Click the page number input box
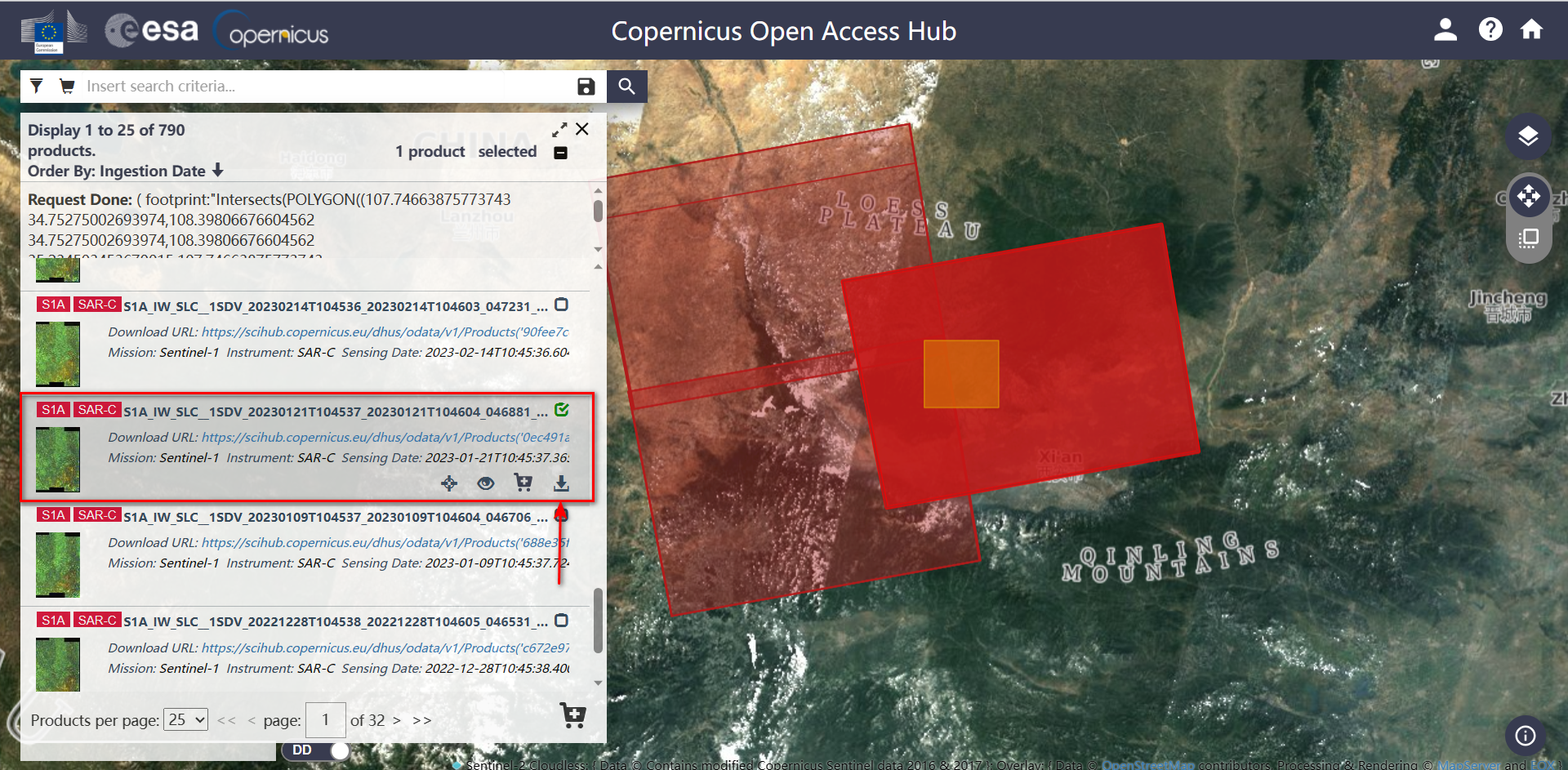This screenshot has width=1568, height=770. [326, 719]
